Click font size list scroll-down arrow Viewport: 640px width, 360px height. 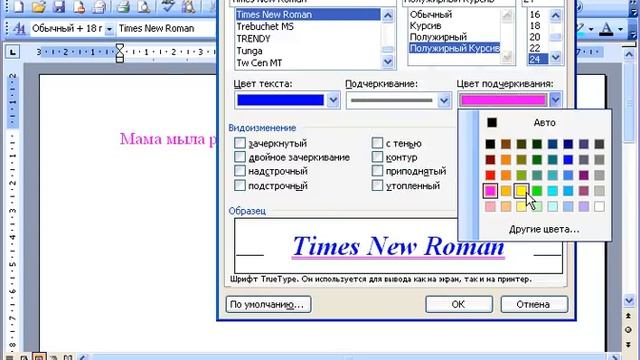[x=556, y=58]
